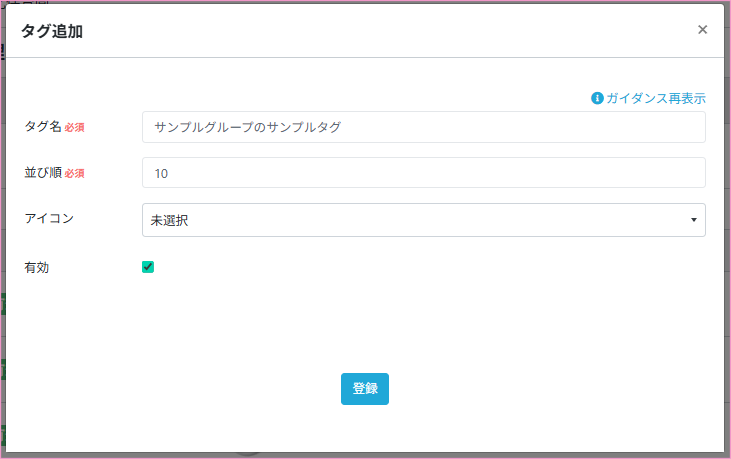Image resolution: width=731 pixels, height=459 pixels.
Task: Click the info icon beside ガイダンス再表示
Action: tap(597, 98)
